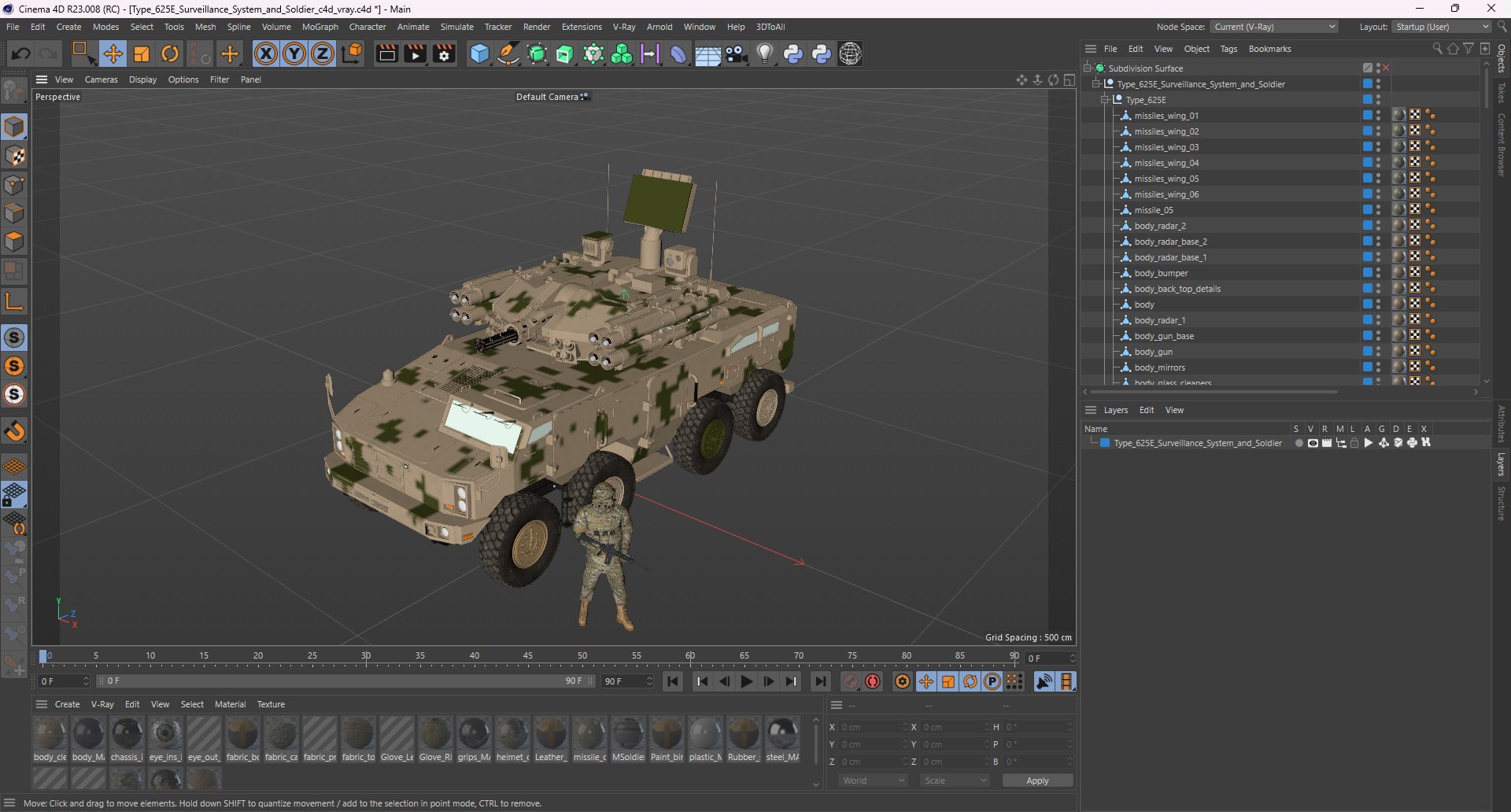Image resolution: width=1511 pixels, height=812 pixels.
Task: Select the body_cle material swatch
Action: click(50, 739)
